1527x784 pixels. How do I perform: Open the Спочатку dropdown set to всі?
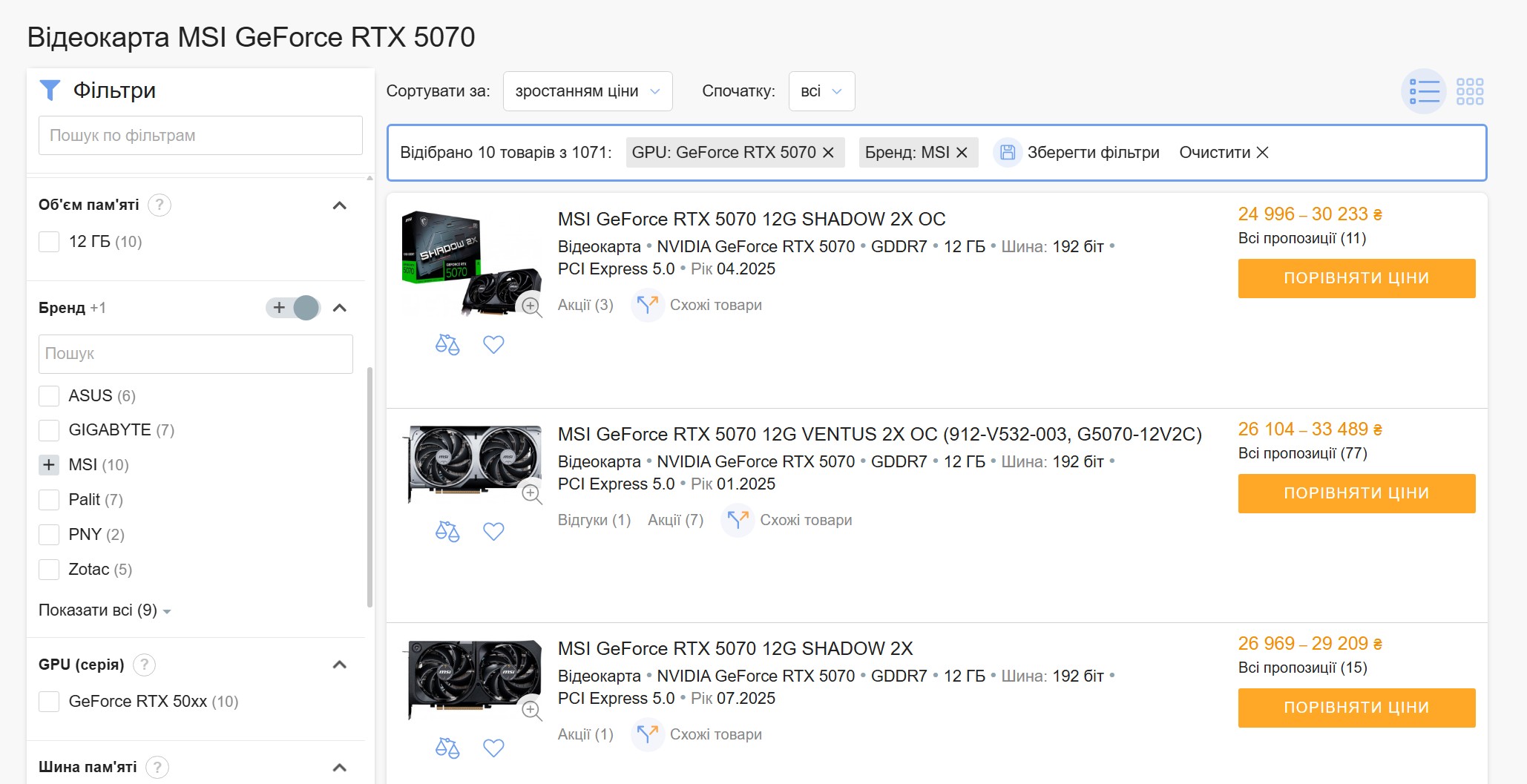coord(821,91)
